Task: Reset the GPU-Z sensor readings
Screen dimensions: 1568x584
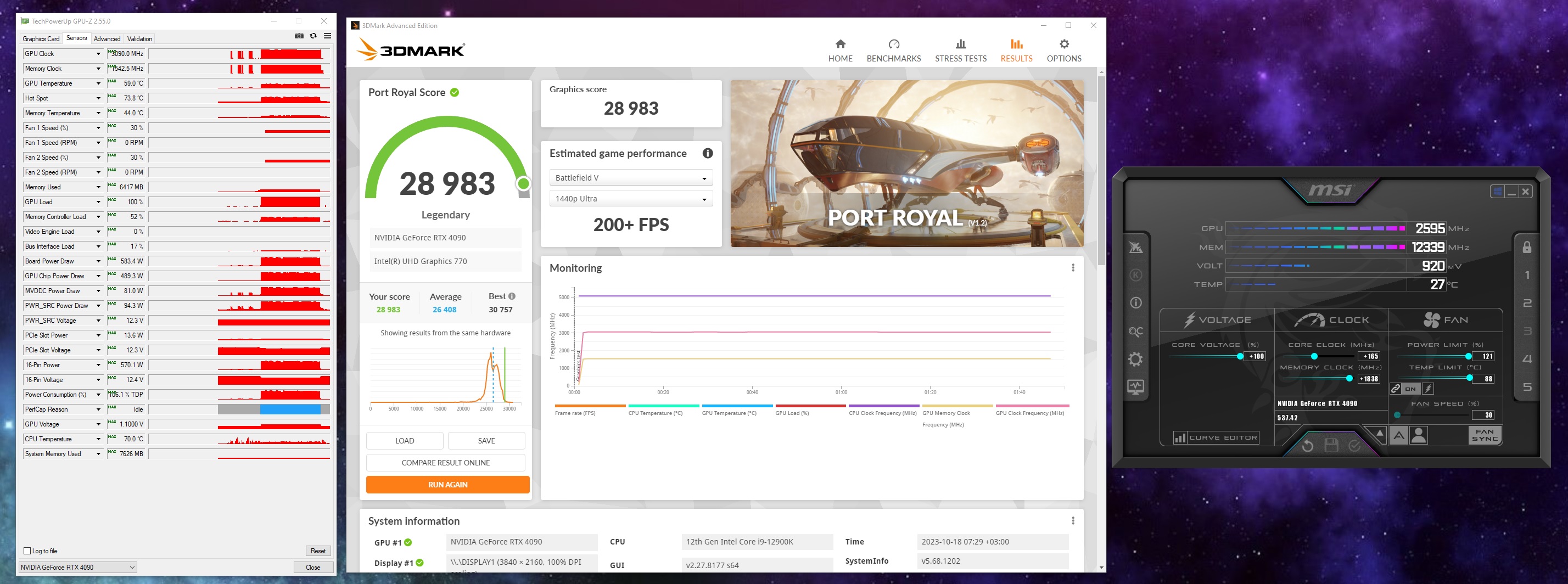Action: (x=318, y=551)
